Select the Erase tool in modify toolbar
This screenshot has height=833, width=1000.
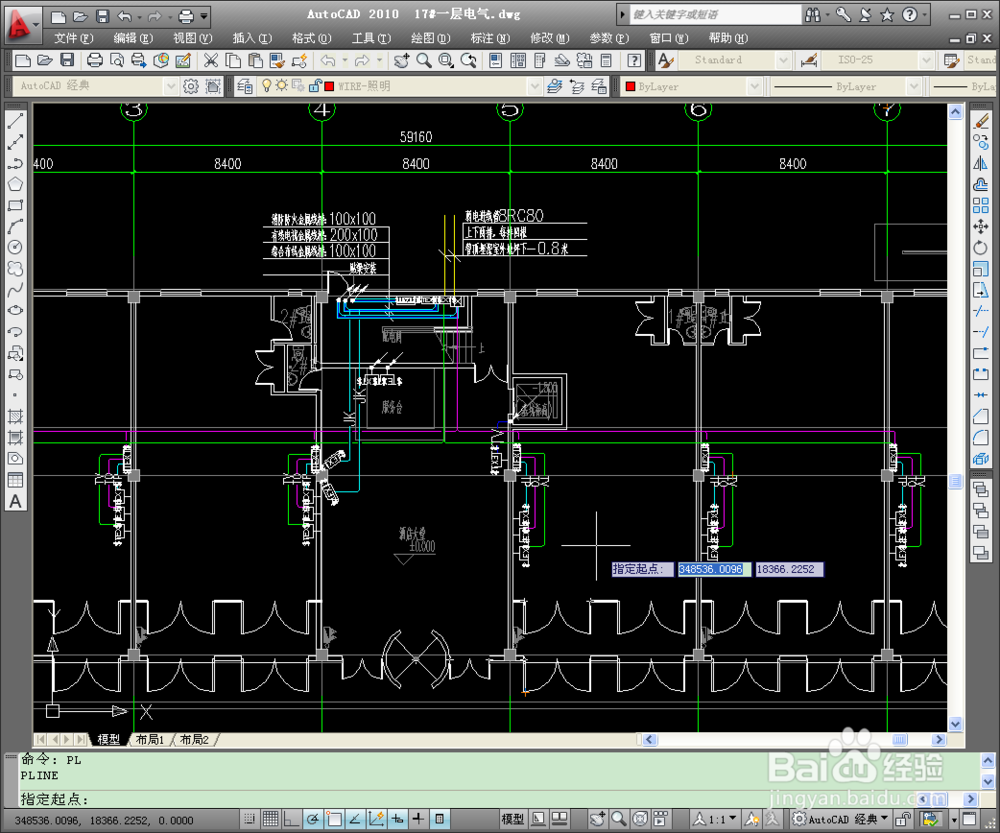980,121
